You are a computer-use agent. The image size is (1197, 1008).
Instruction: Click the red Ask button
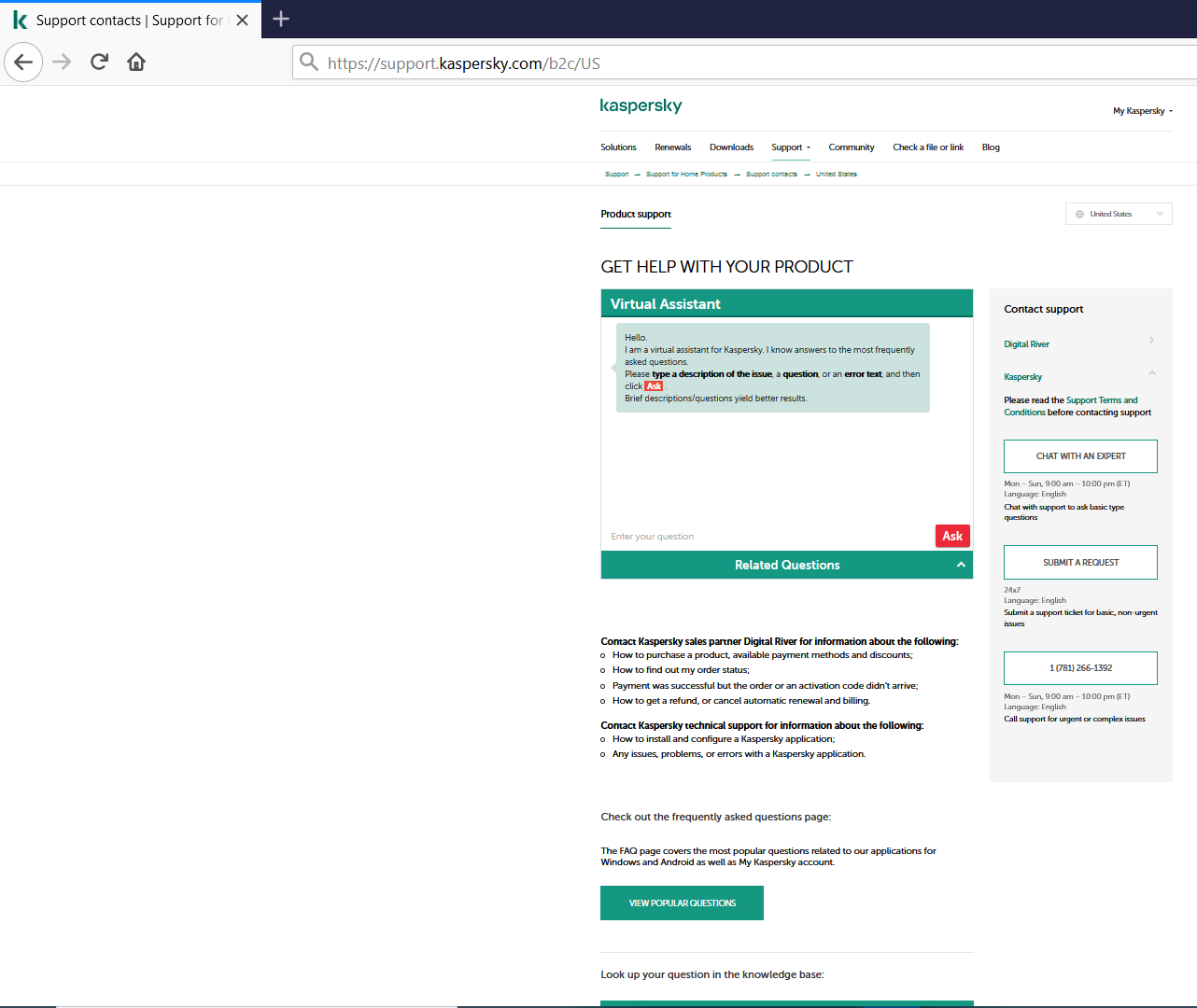coord(952,536)
